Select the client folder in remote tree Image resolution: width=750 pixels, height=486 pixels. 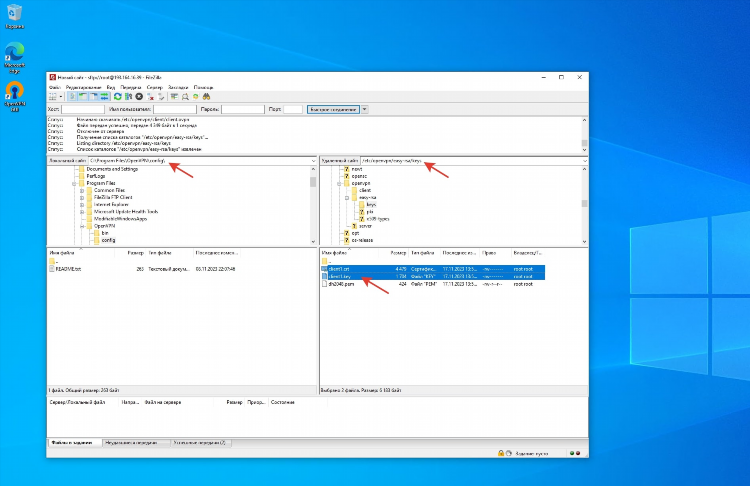point(365,190)
